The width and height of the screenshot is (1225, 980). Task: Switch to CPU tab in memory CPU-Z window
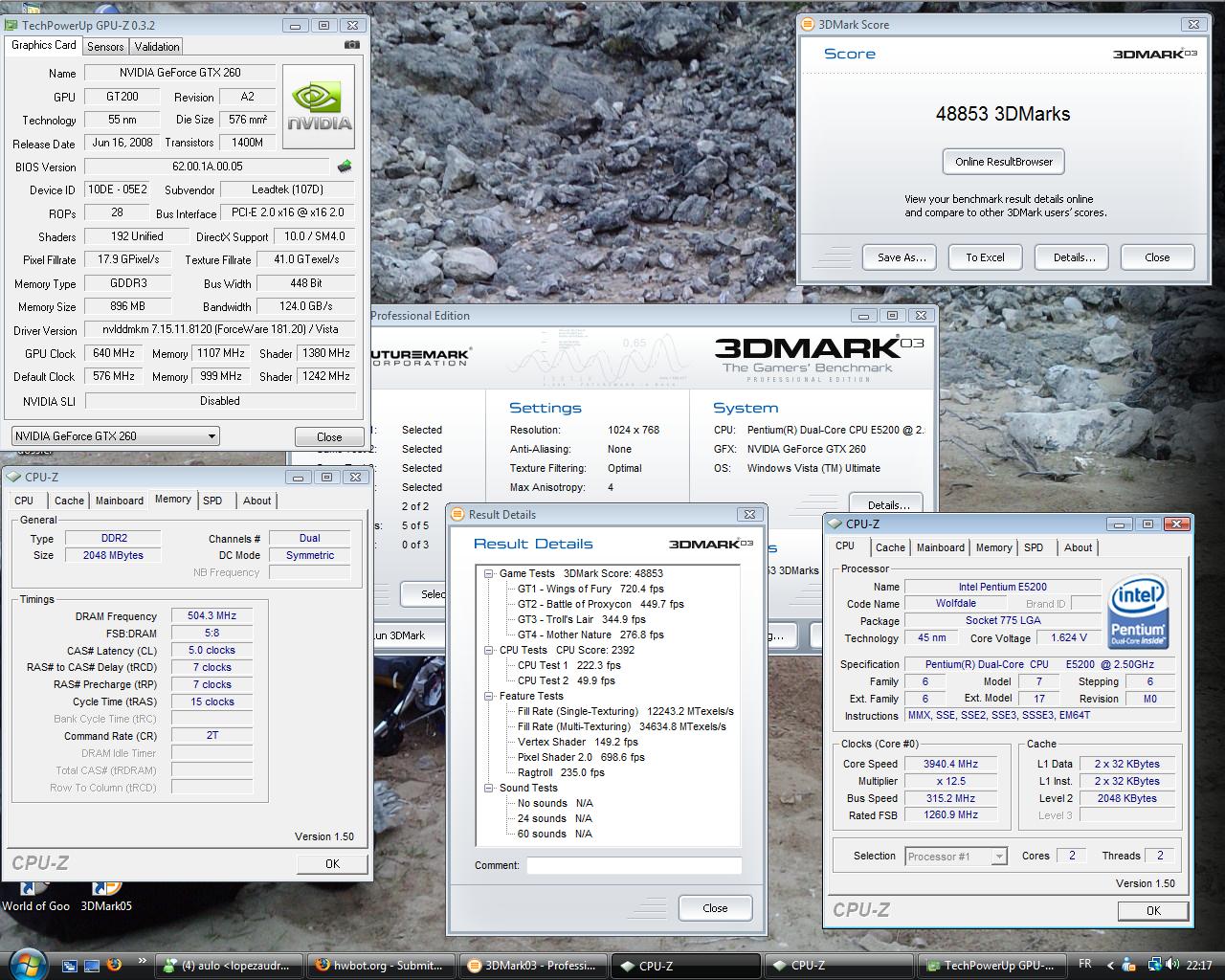click(24, 501)
